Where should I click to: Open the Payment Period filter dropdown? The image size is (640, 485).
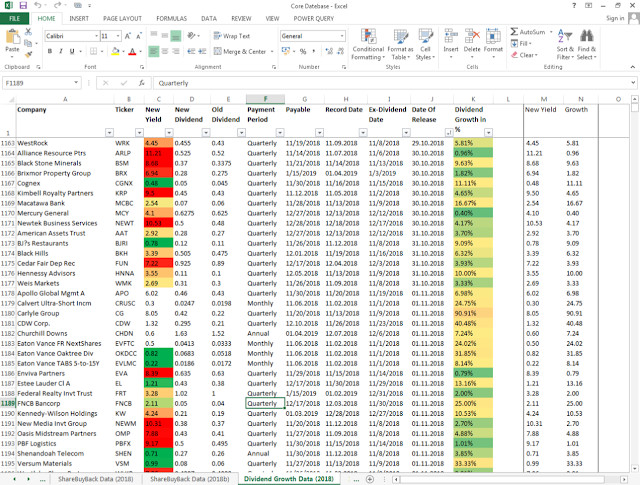point(280,132)
